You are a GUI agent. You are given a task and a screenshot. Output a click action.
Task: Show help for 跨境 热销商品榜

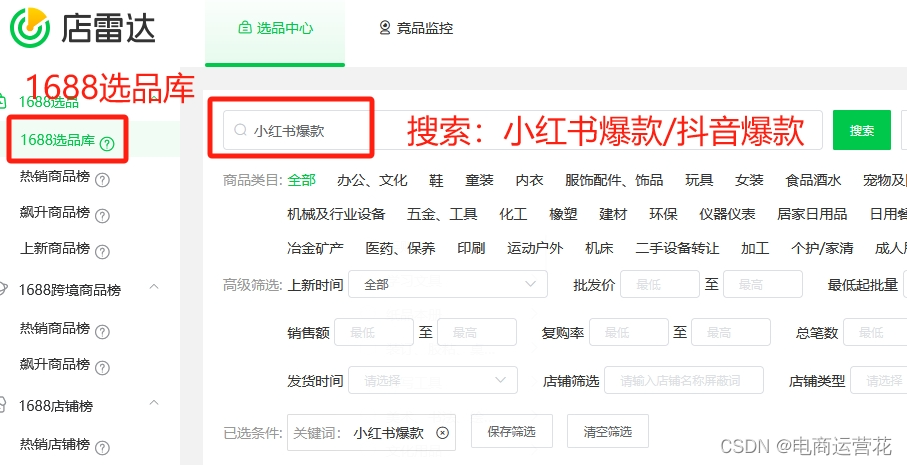click(102, 331)
